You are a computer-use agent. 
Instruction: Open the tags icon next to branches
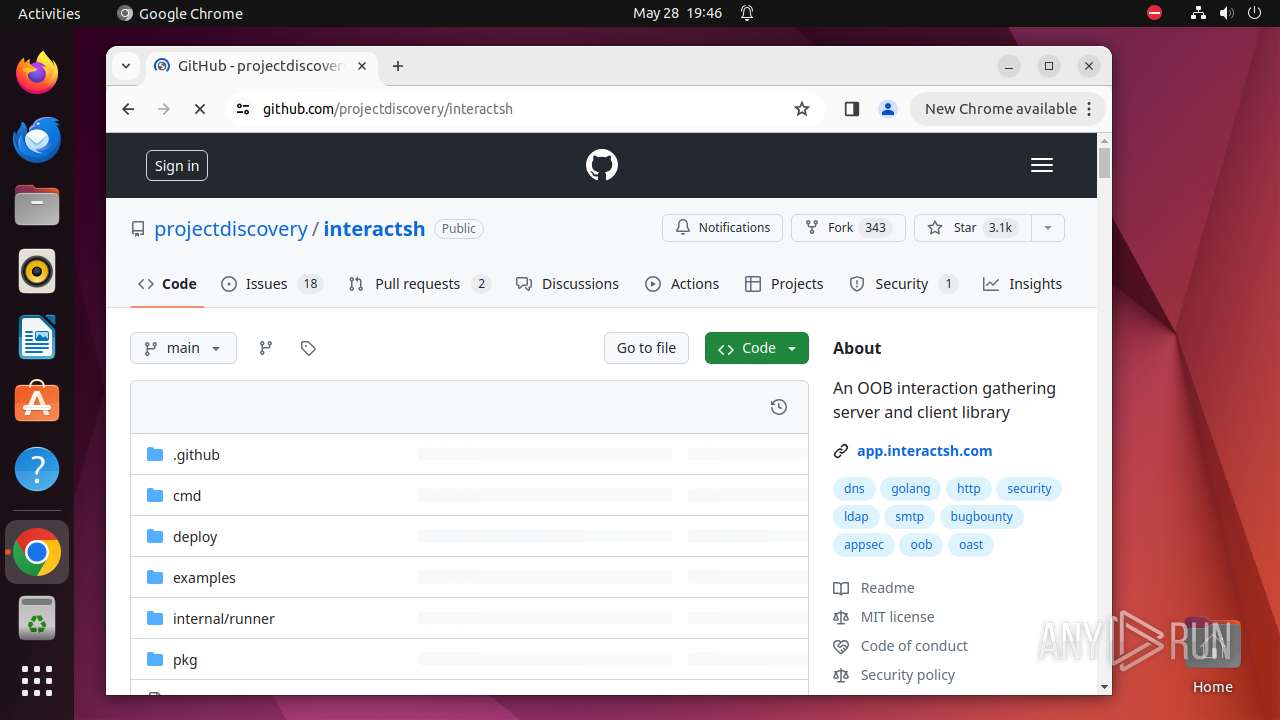pos(308,348)
